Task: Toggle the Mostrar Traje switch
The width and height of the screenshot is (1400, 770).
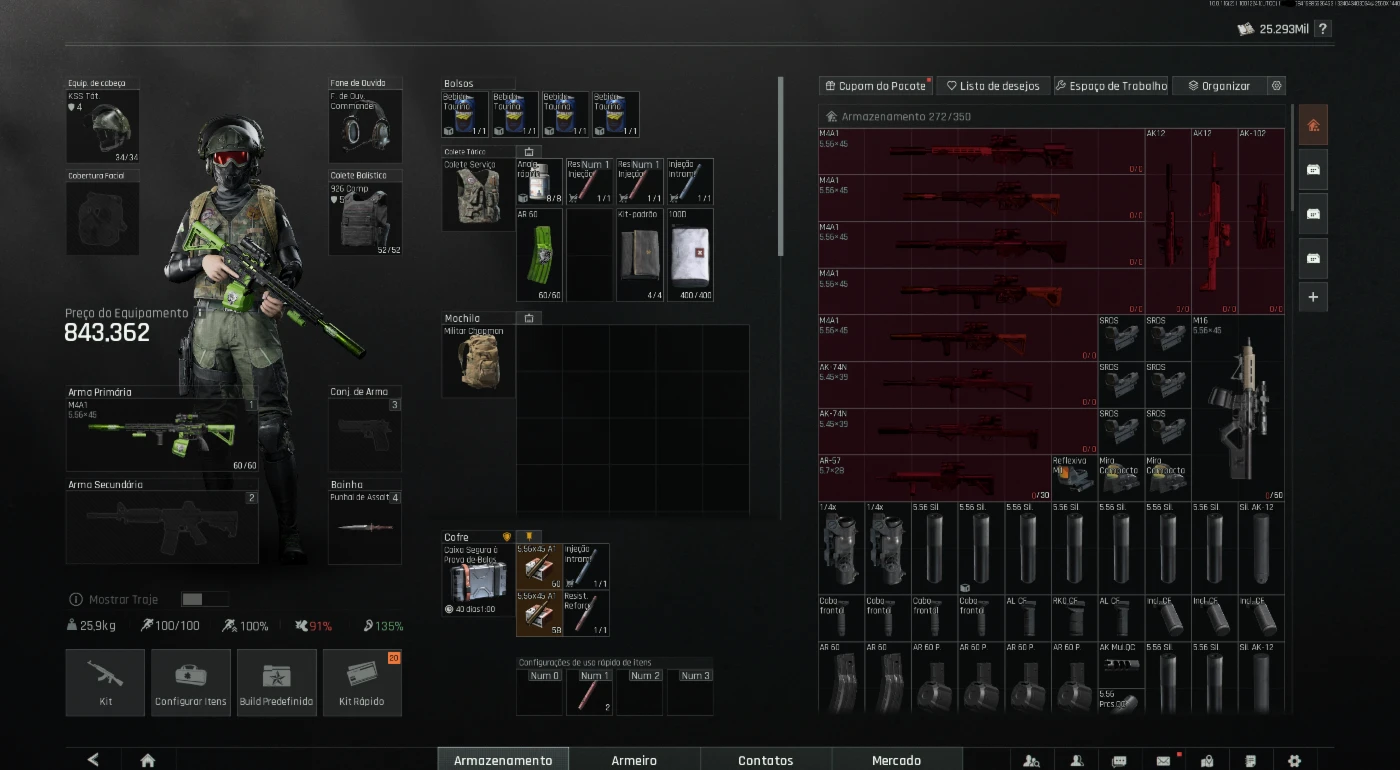Action: [x=205, y=599]
